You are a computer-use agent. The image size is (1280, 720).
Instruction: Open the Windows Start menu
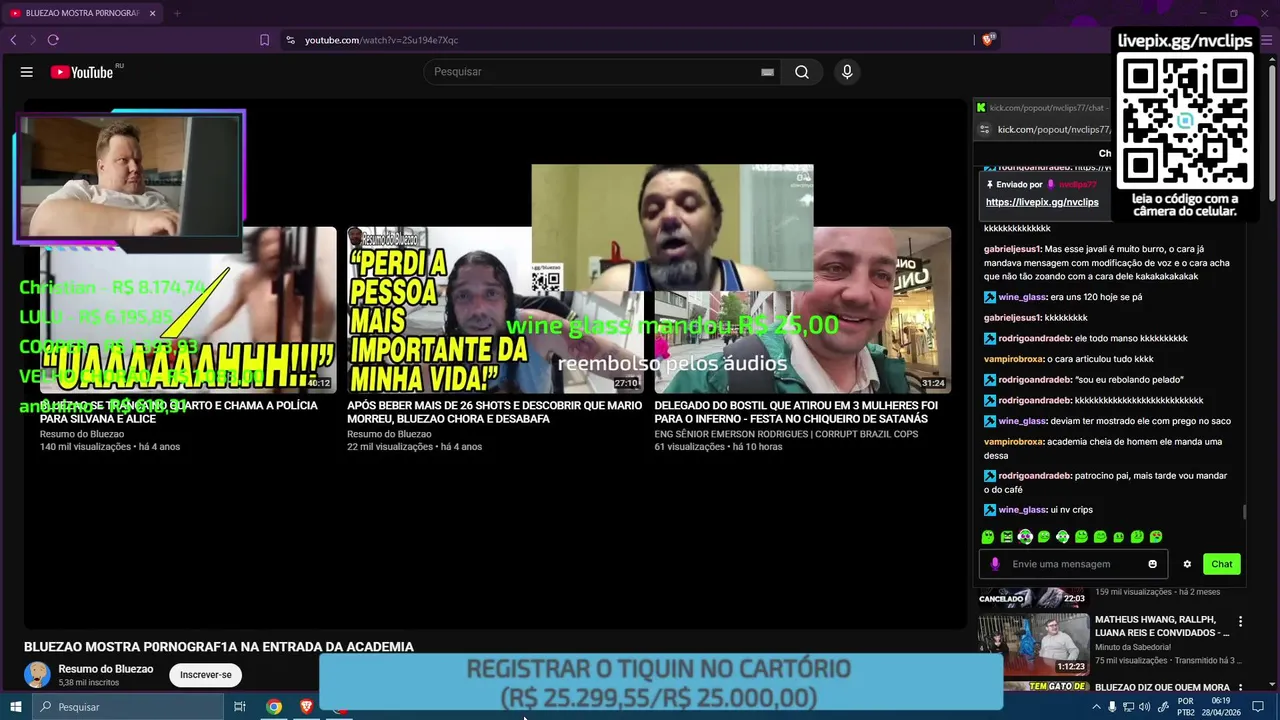click(15, 707)
